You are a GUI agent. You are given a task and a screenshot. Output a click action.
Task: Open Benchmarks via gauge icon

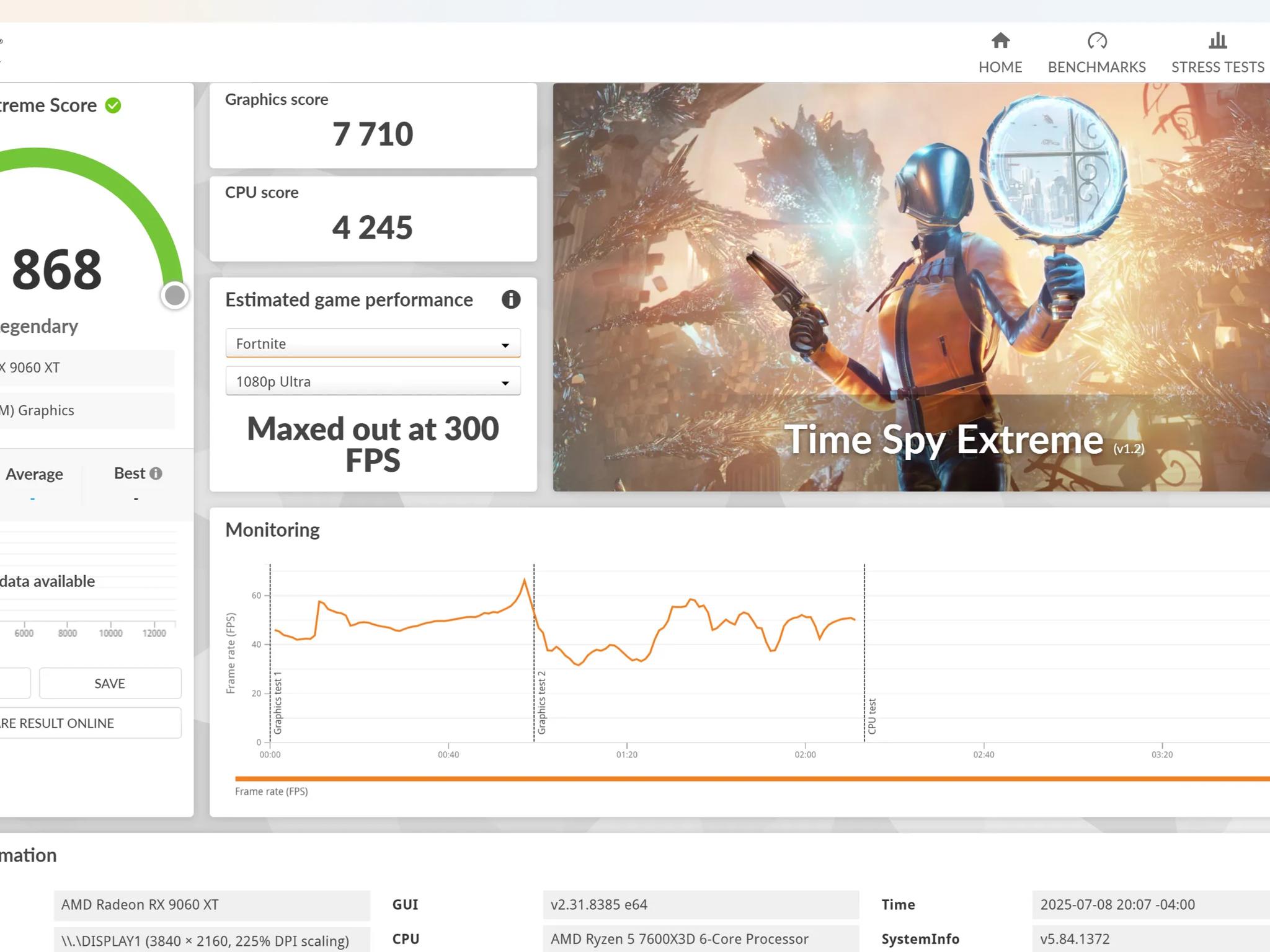[1096, 41]
